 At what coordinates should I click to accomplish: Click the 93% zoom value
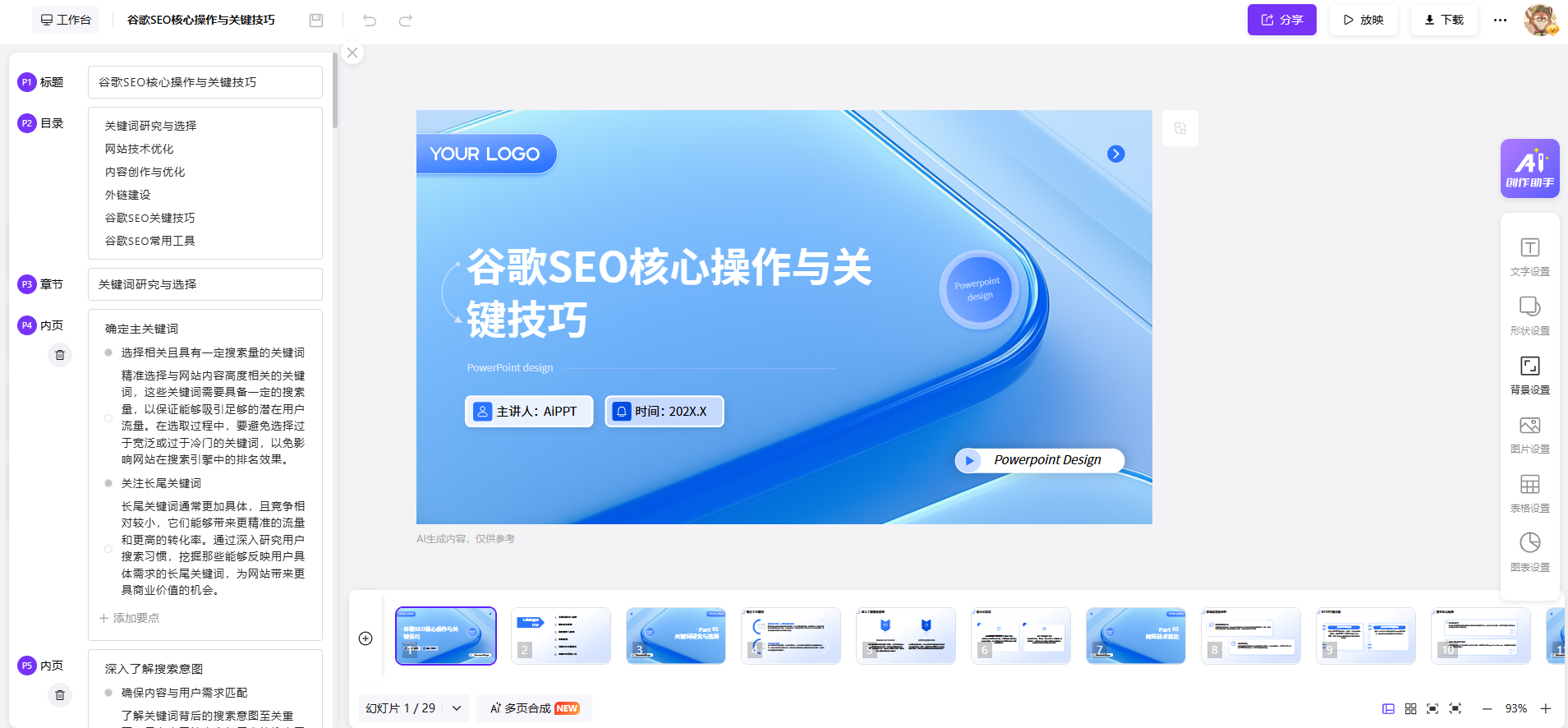point(1516,708)
